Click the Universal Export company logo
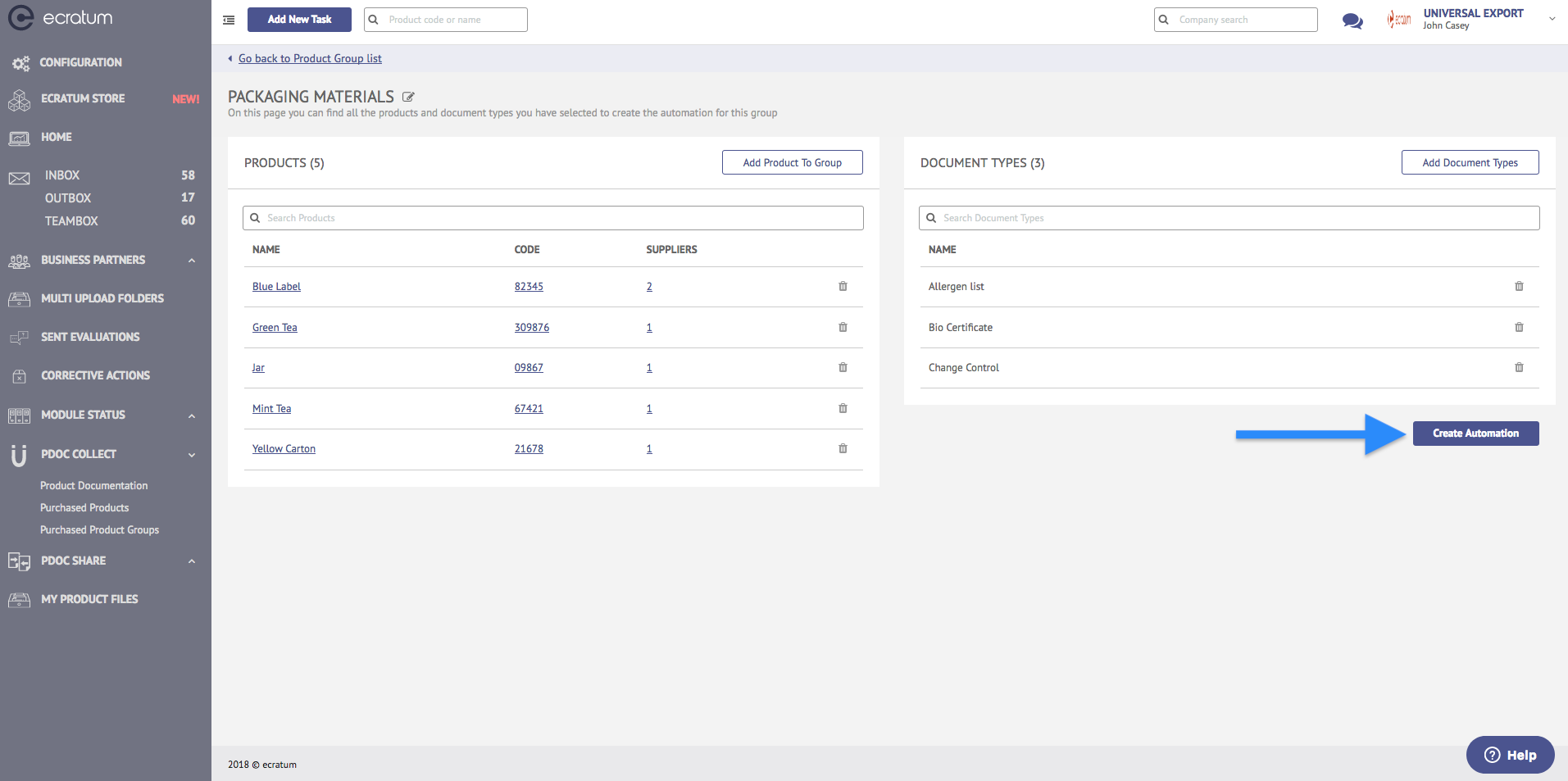 tap(1399, 20)
